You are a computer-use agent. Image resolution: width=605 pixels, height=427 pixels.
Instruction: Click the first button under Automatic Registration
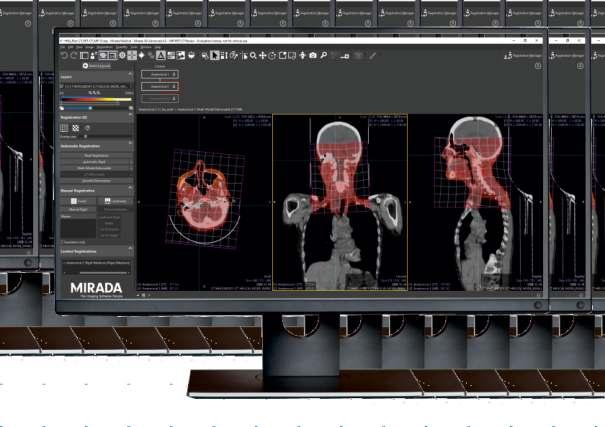click(x=96, y=155)
